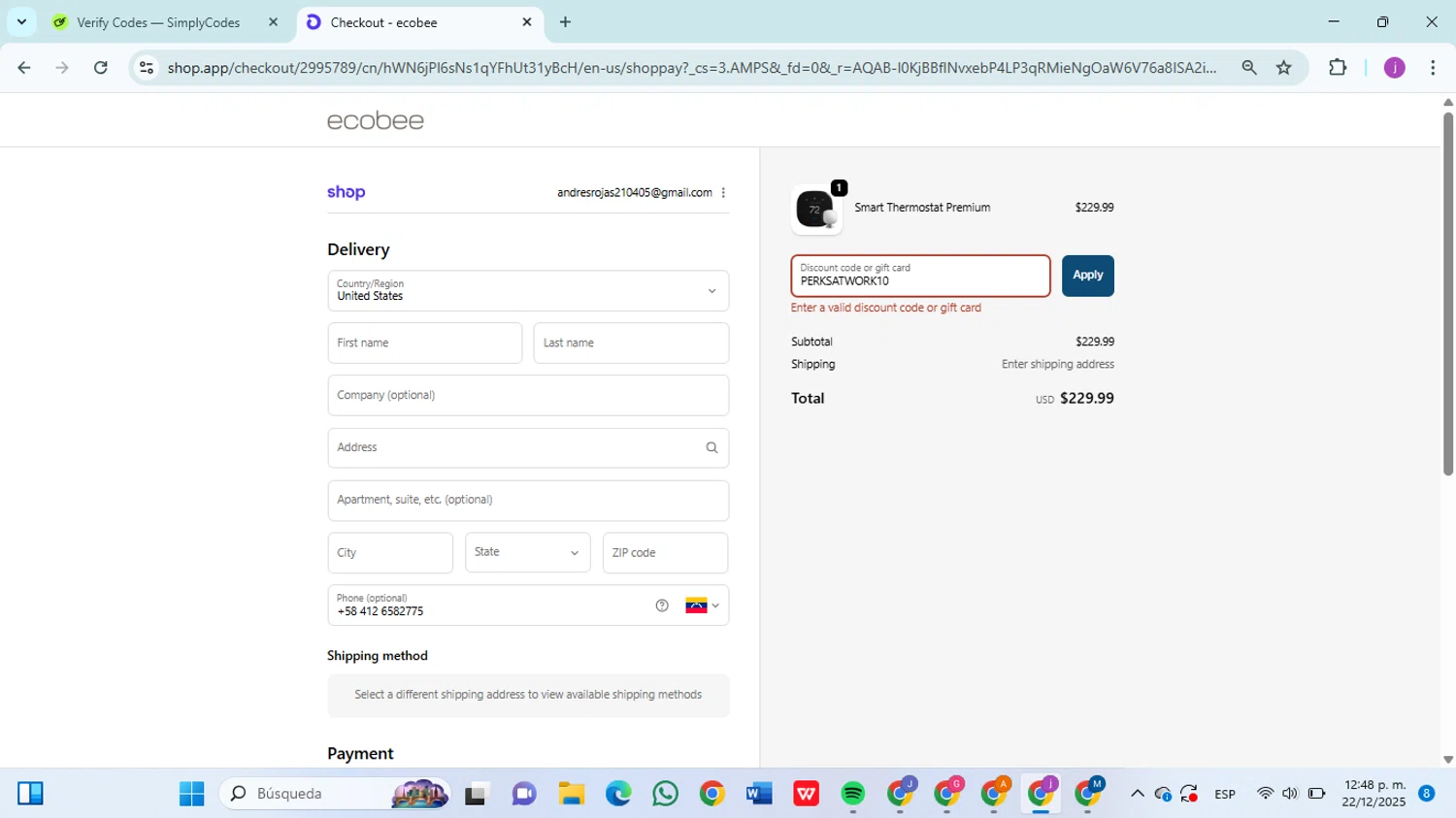Open Spotify from taskbar
The width and height of the screenshot is (1456, 818).
coord(853,794)
